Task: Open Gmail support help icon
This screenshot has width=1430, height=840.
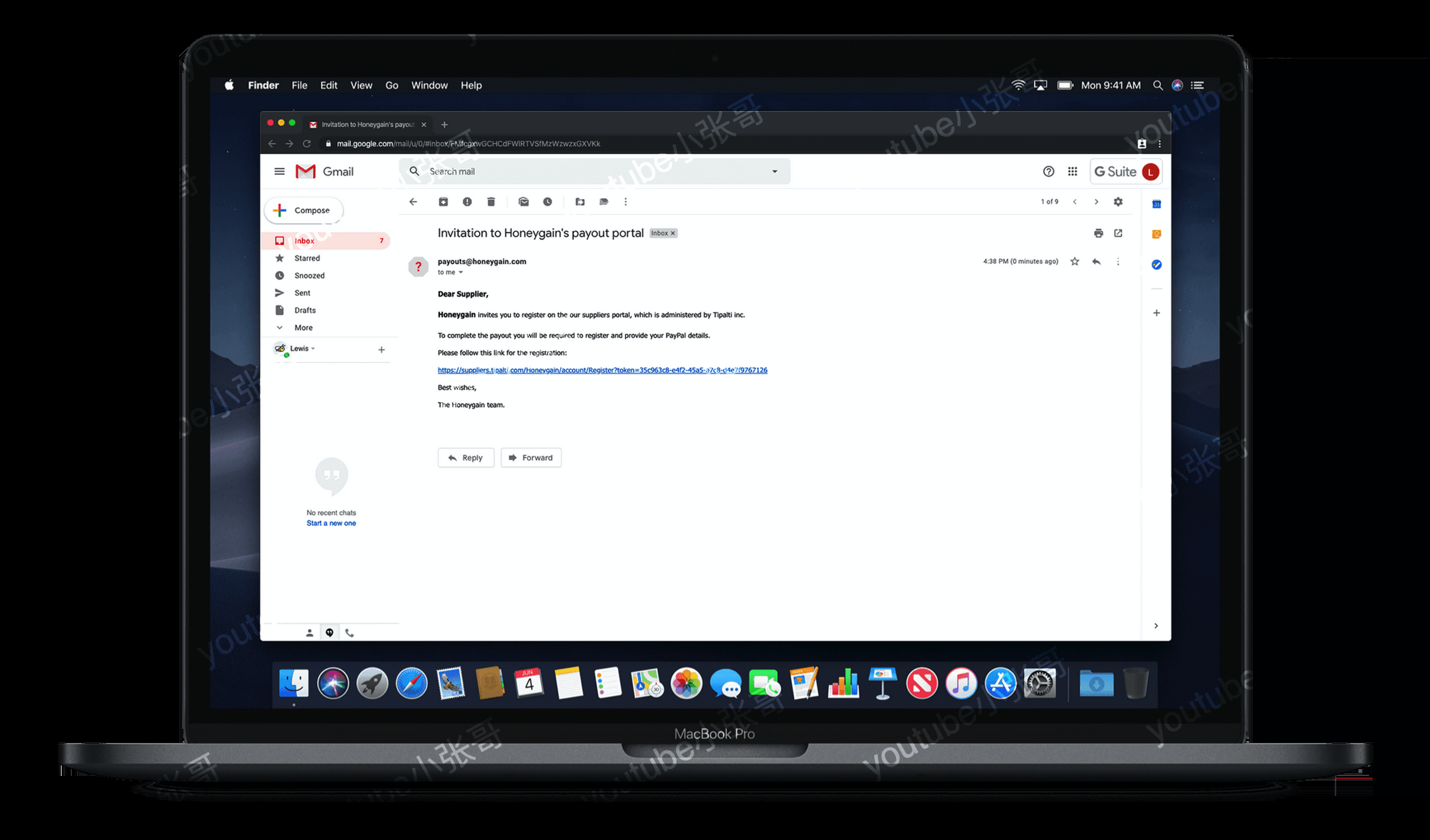Action: point(1048,172)
